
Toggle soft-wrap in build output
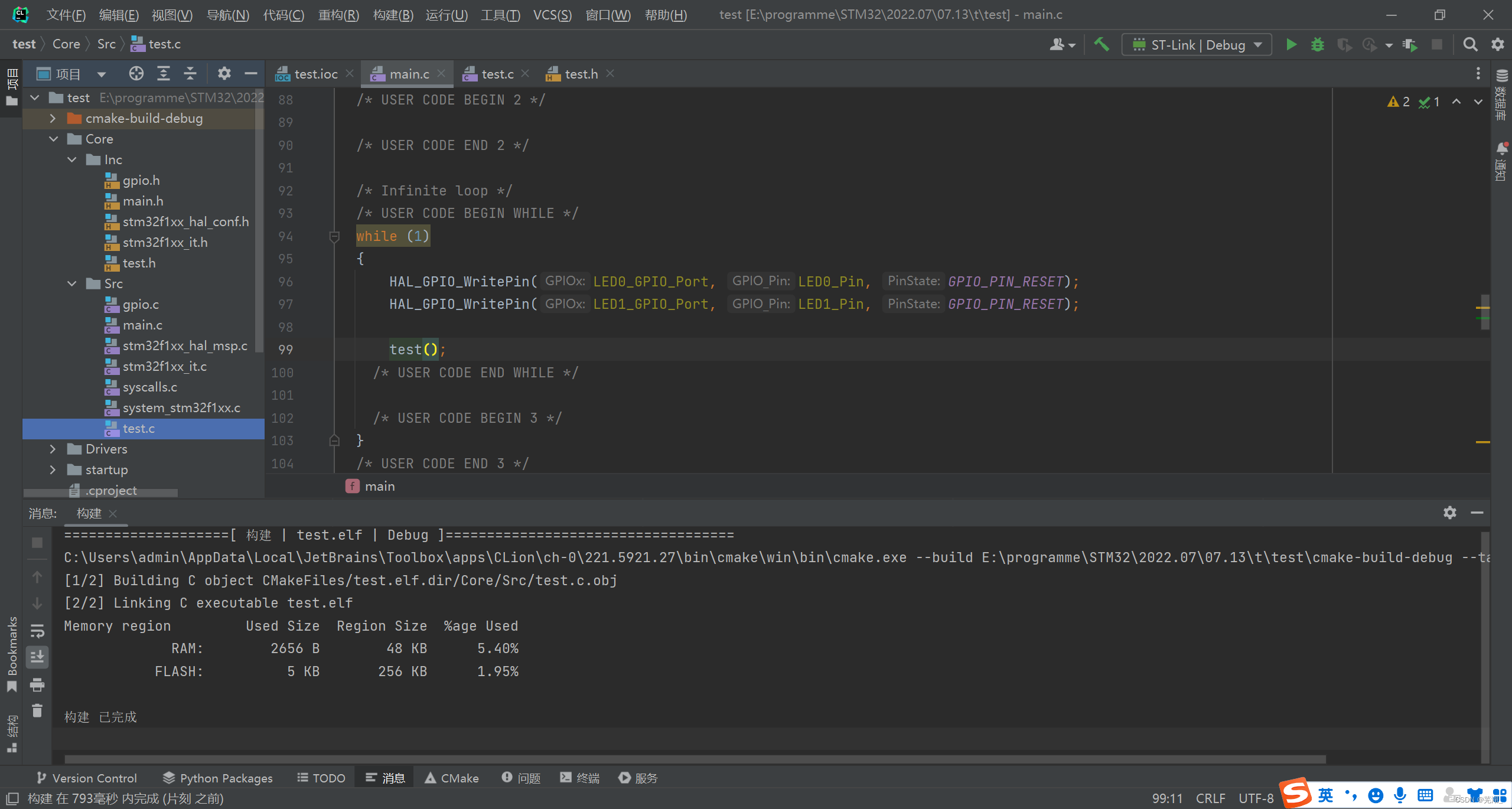37,631
